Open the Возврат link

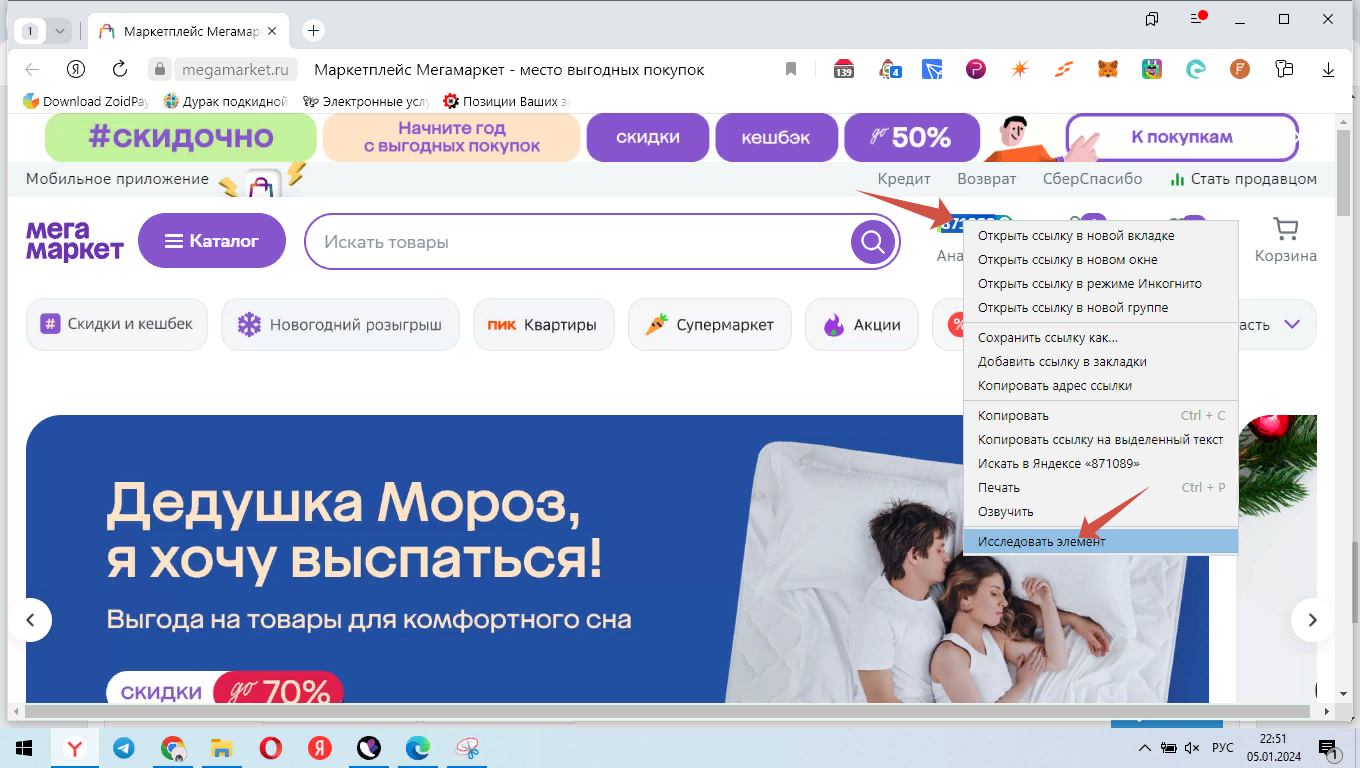click(x=986, y=179)
